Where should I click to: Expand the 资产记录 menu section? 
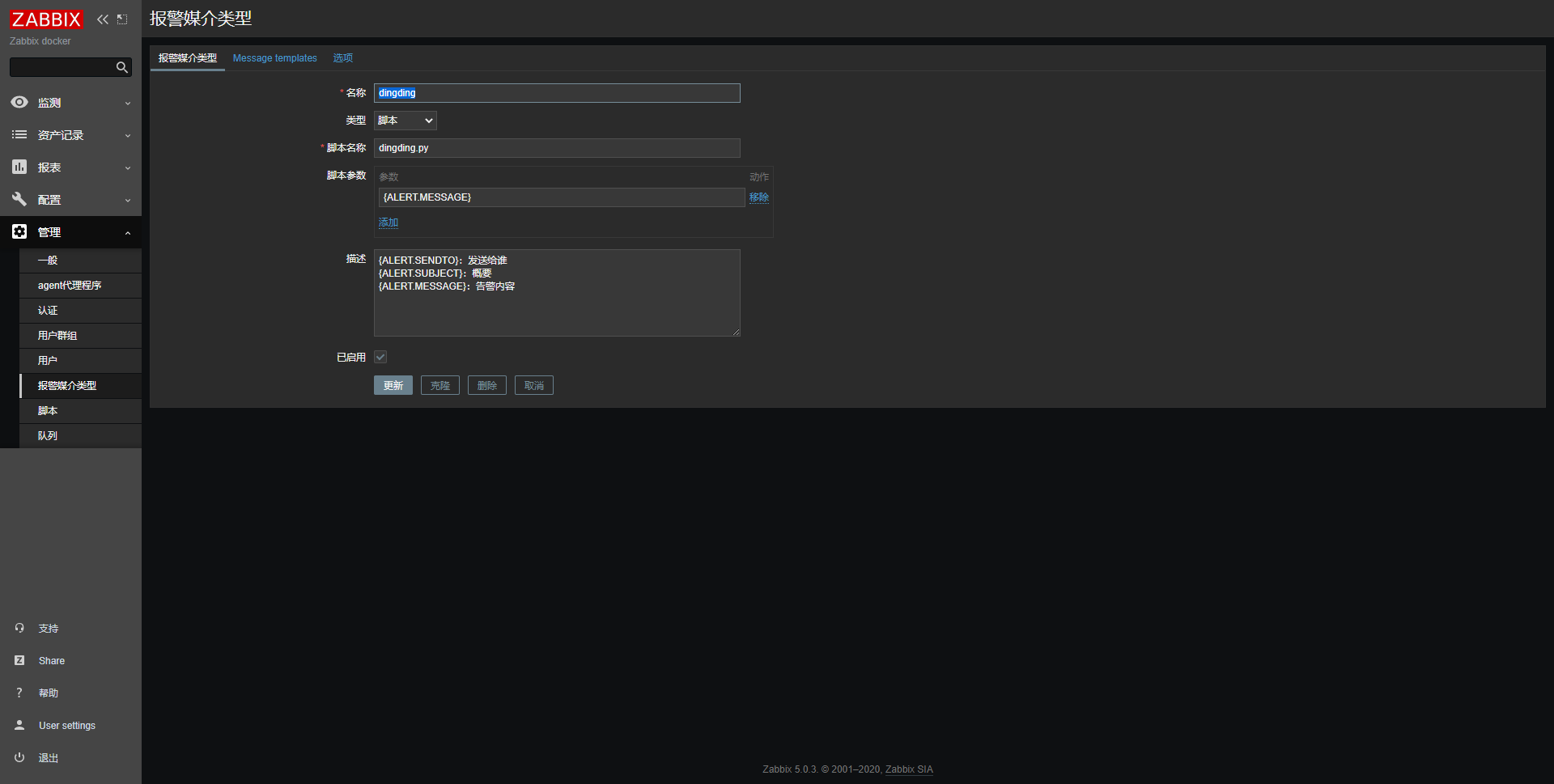[70, 135]
